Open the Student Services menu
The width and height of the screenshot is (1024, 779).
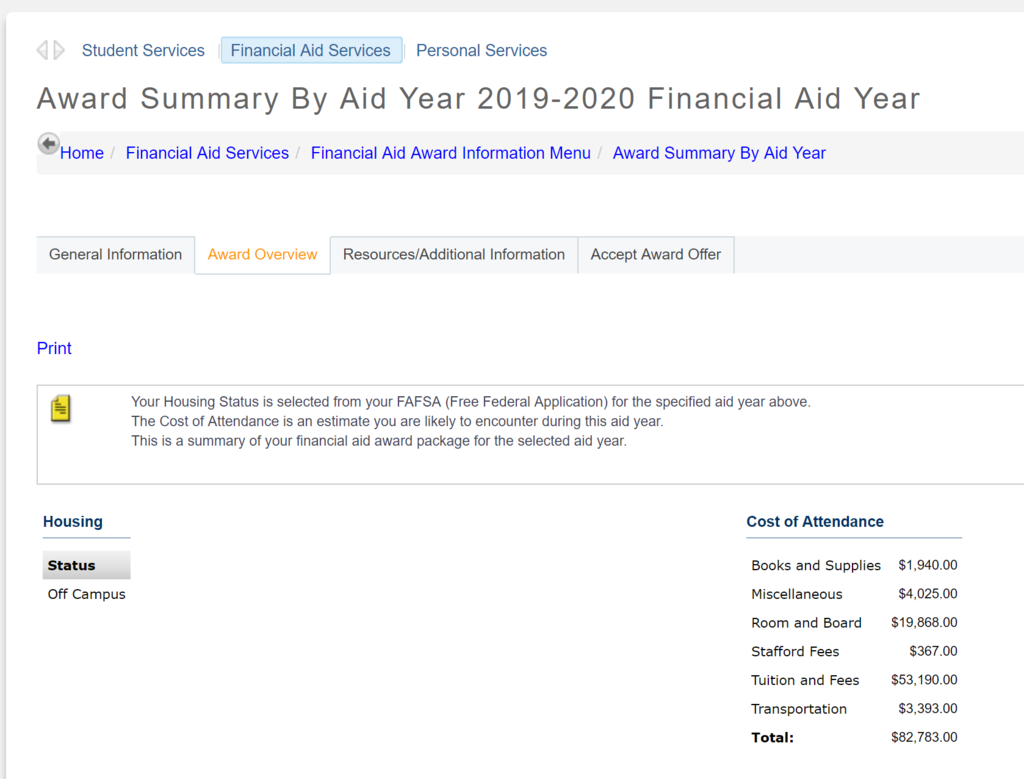[143, 50]
